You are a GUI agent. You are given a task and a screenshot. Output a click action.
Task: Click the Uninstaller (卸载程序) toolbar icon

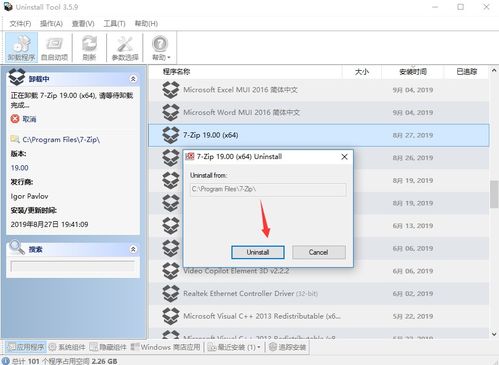point(21,47)
